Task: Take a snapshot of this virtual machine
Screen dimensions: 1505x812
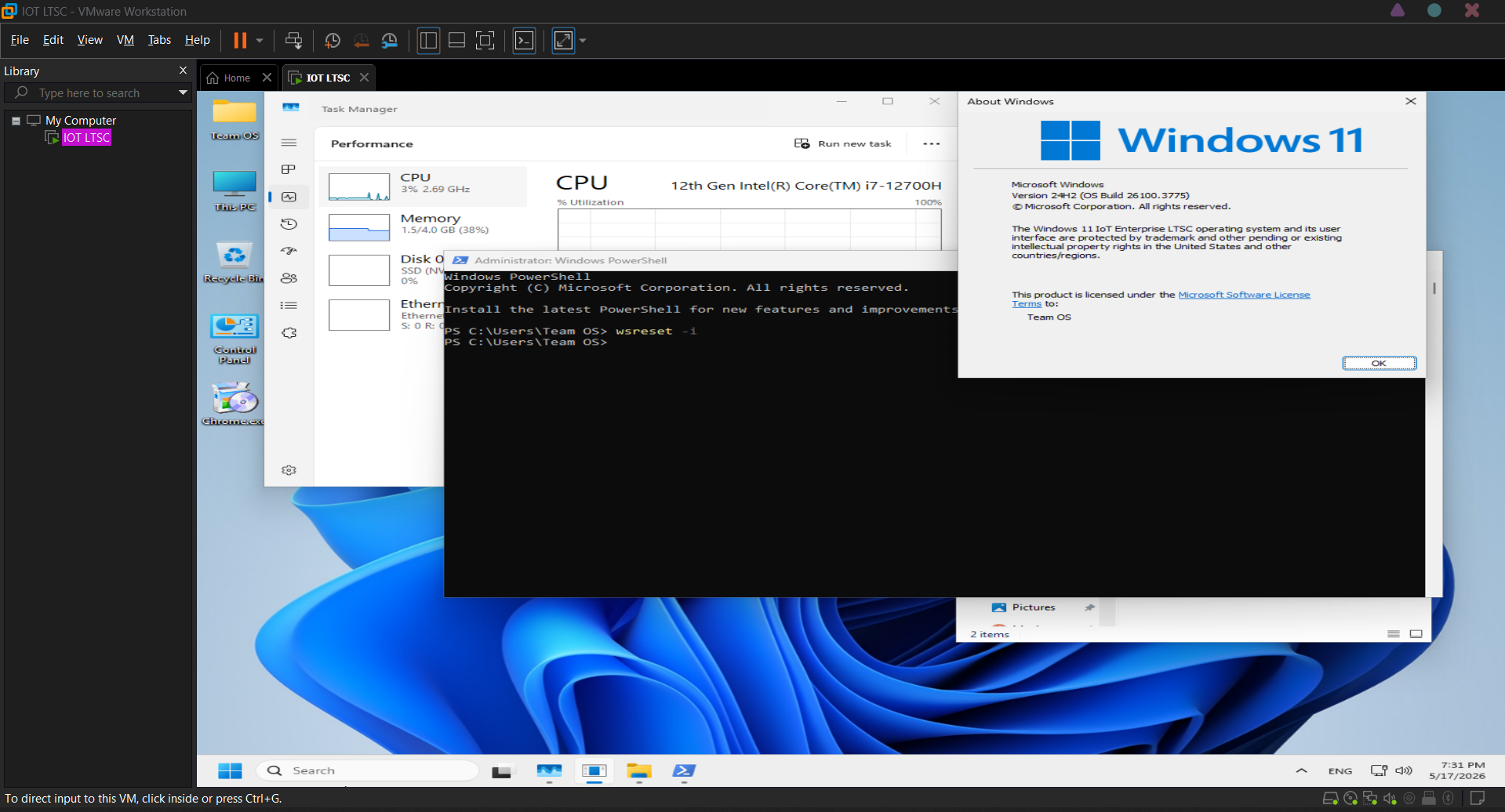Action: 332,40
